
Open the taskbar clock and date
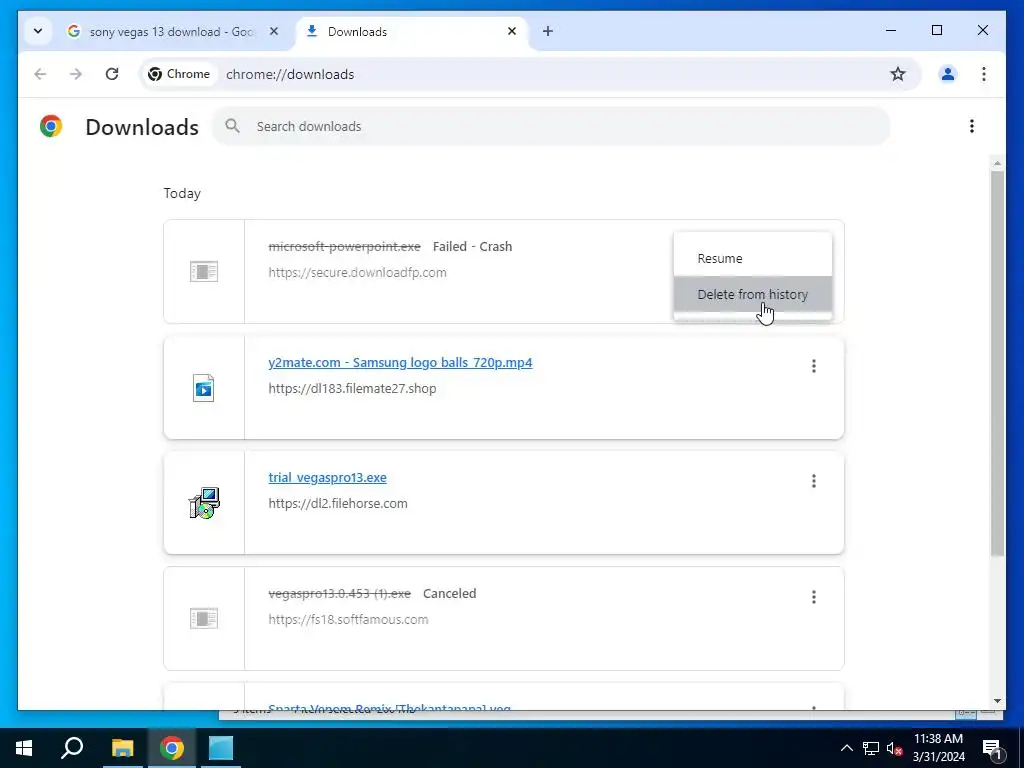click(x=938, y=748)
